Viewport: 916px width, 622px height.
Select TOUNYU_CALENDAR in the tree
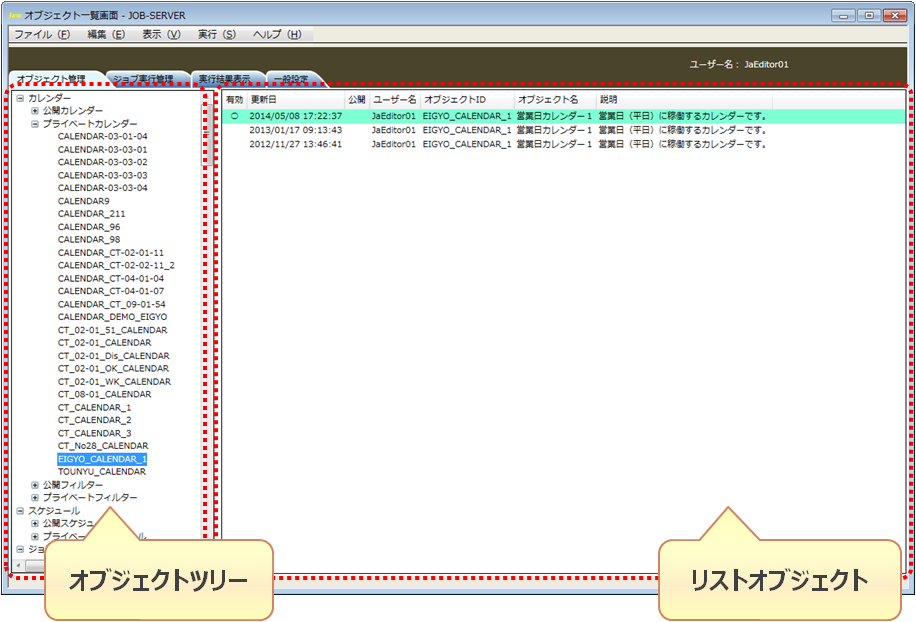coord(101,472)
